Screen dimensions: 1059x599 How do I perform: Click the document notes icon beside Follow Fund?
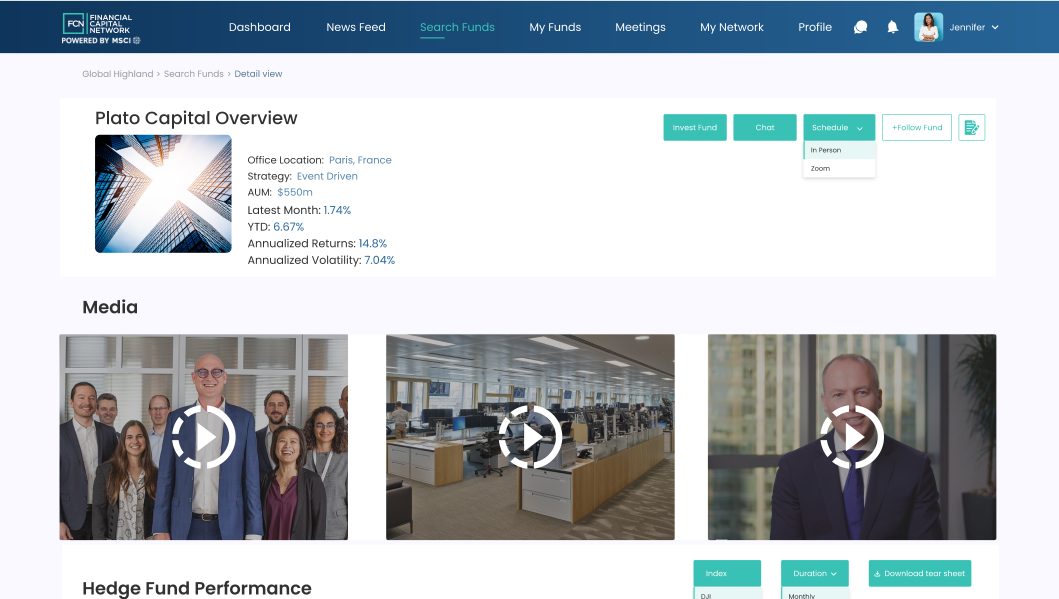(971, 128)
